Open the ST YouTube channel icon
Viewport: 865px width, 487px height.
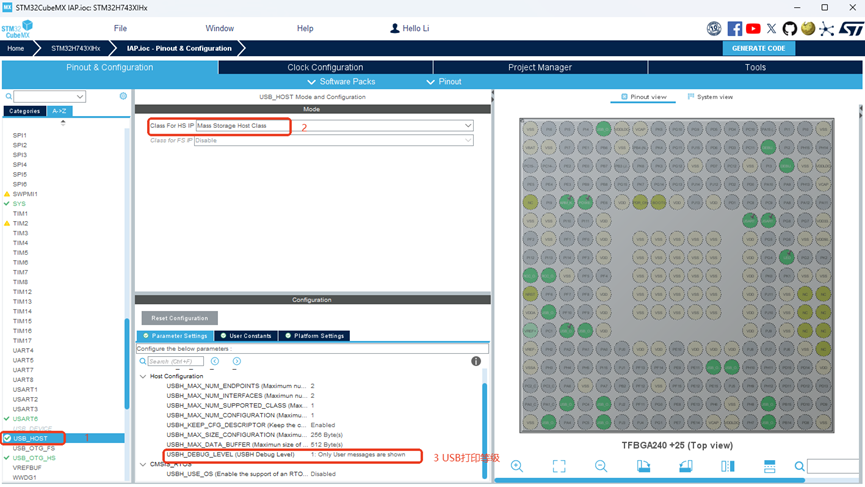point(753,29)
